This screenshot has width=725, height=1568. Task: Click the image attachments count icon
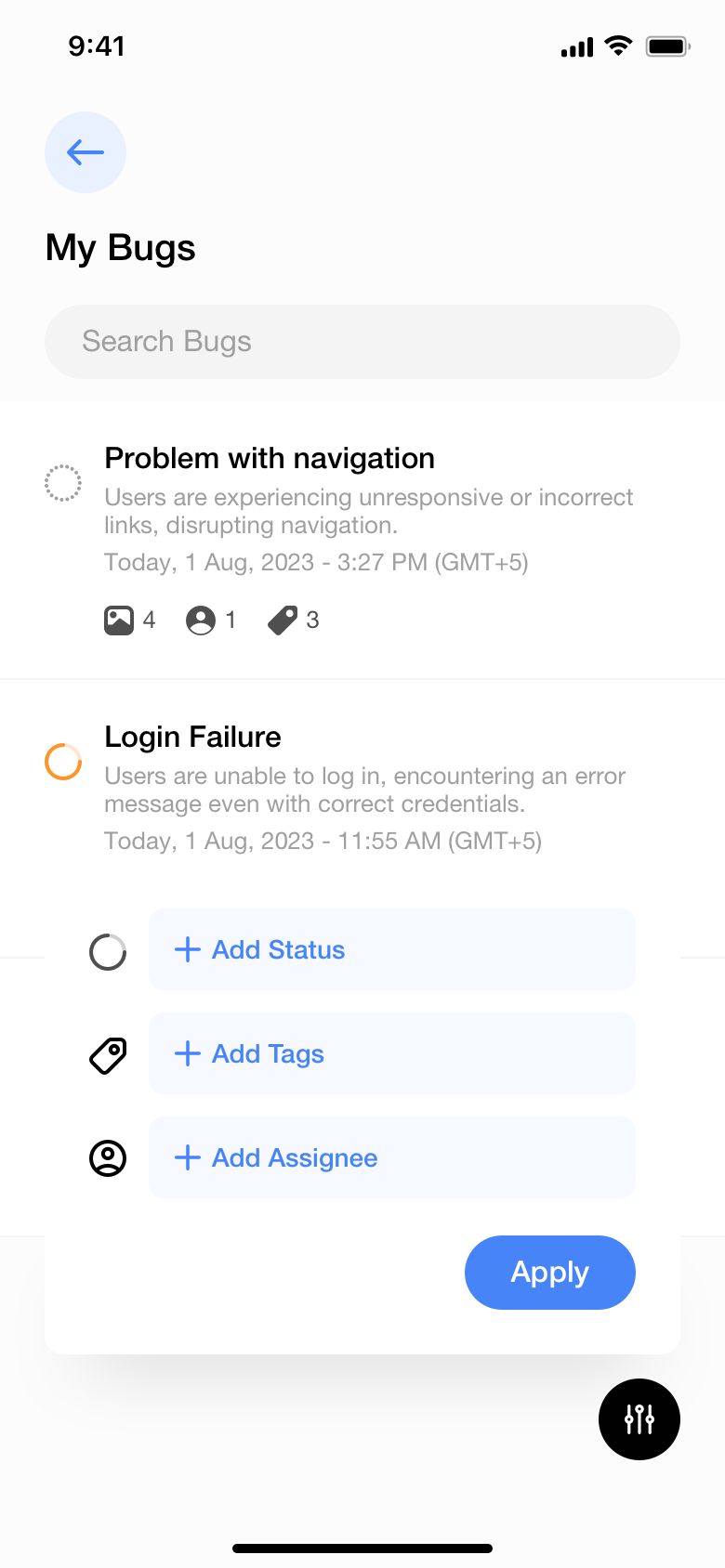tap(119, 621)
